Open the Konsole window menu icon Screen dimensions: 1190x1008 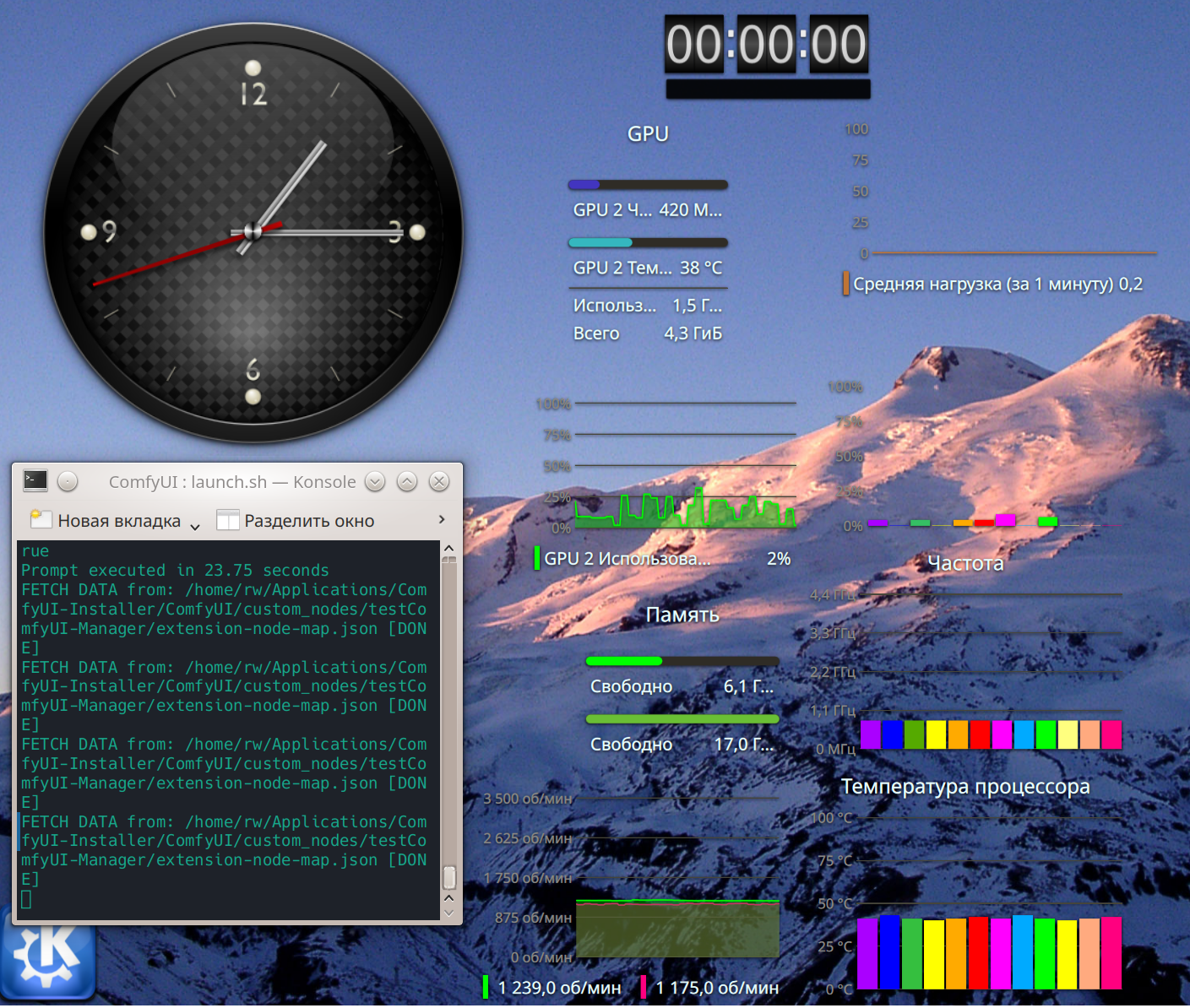[x=35, y=481]
